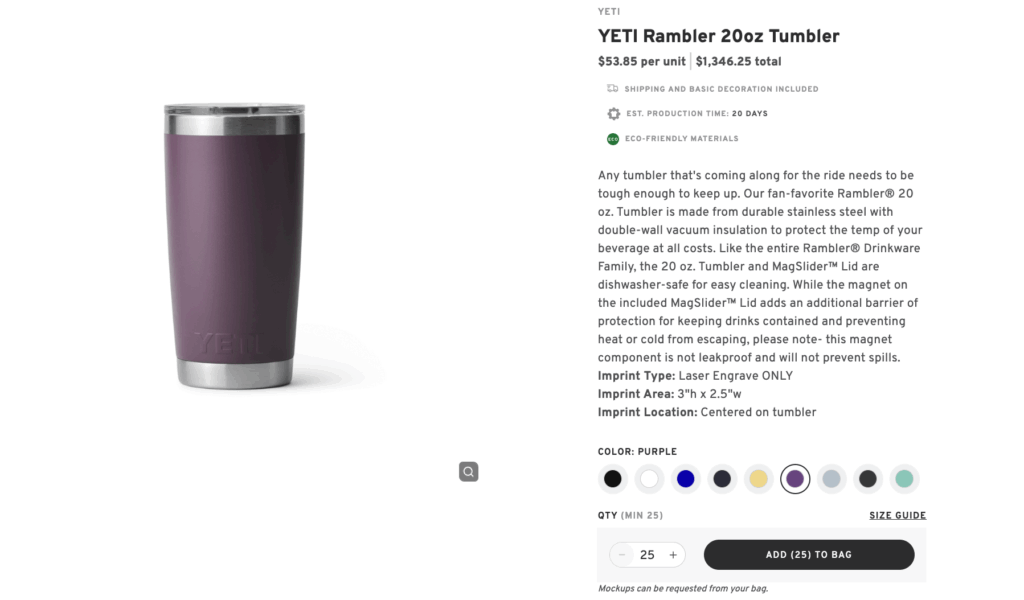
Task: Click the production time gear icon
Action: pyautogui.click(x=613, y=113)
